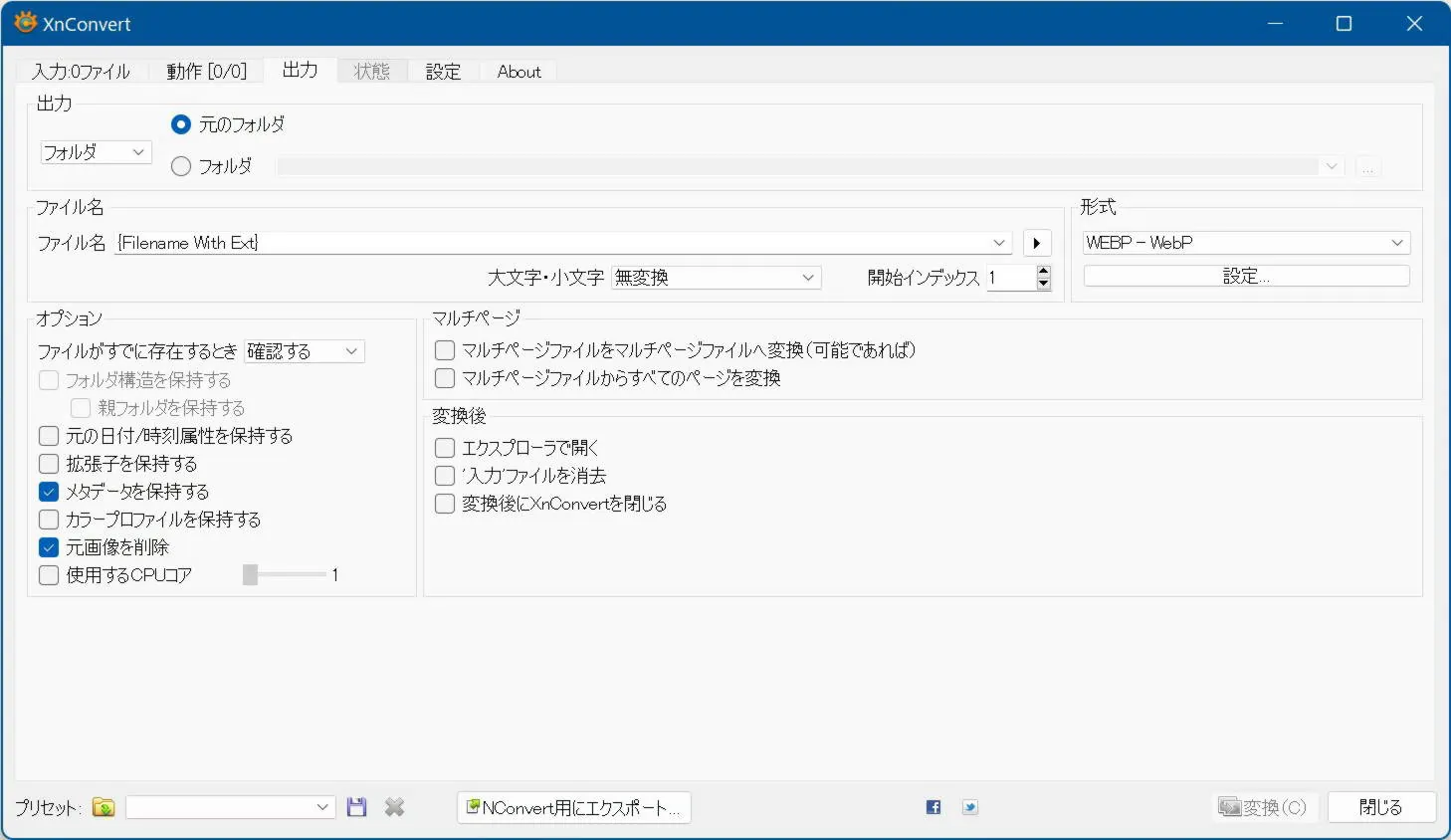Expand the filename pattern dropdown

click(x=999, y=243)
